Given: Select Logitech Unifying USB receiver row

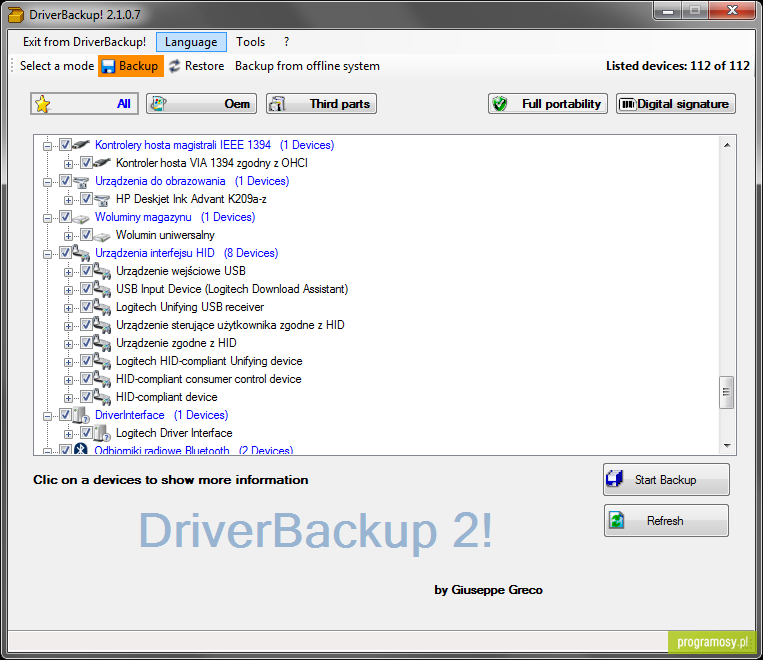Looking at the screenshot, I should (190, 307).
